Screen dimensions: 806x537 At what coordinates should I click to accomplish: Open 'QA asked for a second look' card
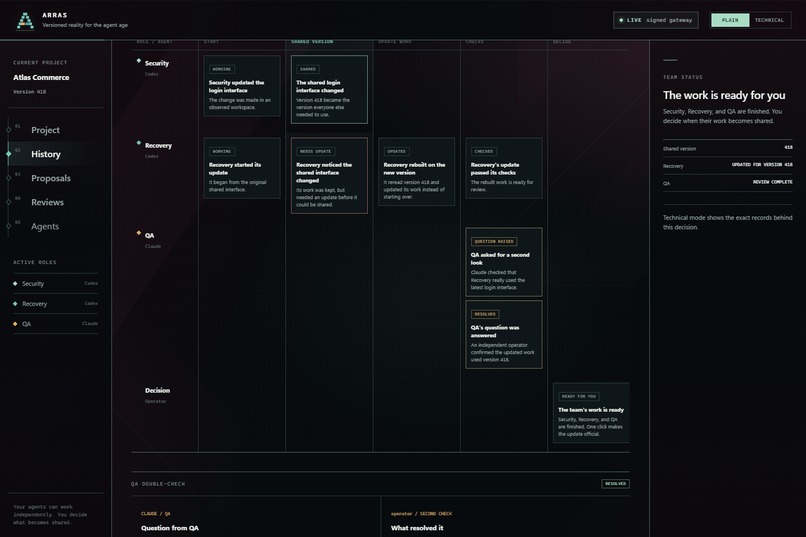click(x=504, y=262)
